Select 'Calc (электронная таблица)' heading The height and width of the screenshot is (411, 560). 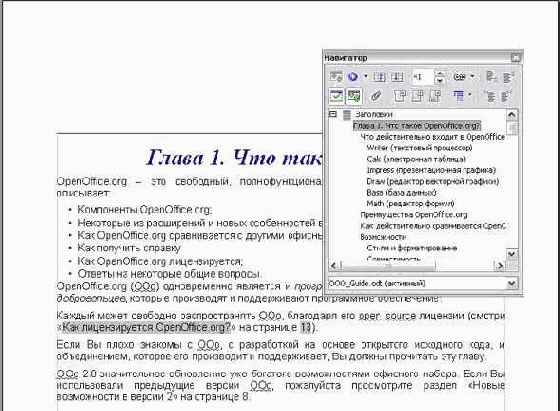416,159
